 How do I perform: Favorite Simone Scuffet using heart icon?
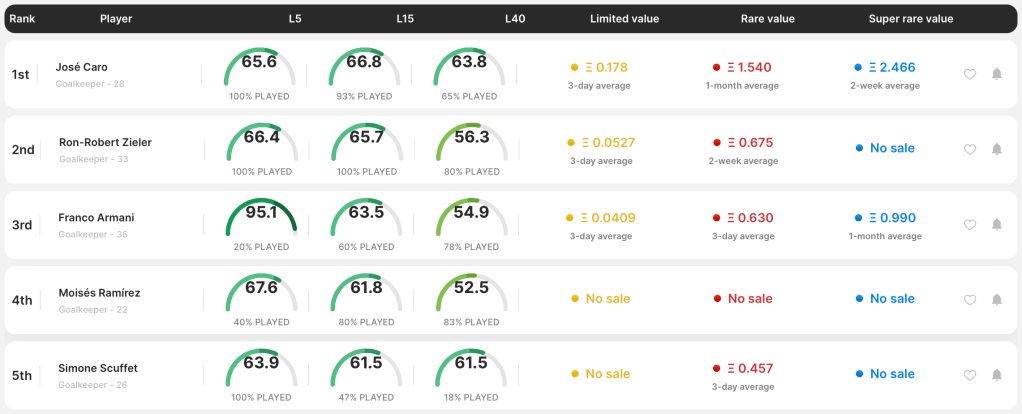[x=969, y=375]
